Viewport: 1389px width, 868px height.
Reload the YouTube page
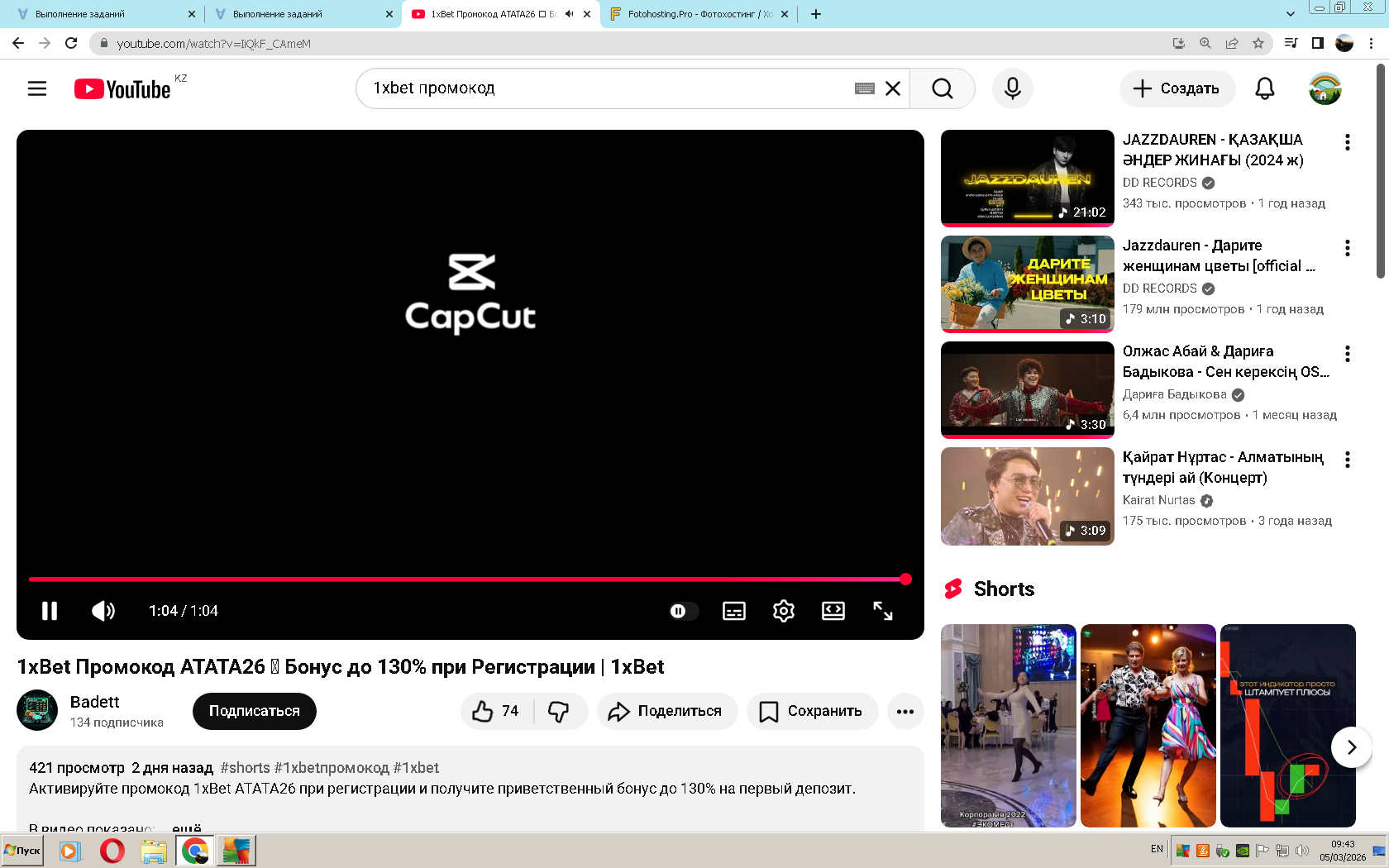click(x=71, y=43)
